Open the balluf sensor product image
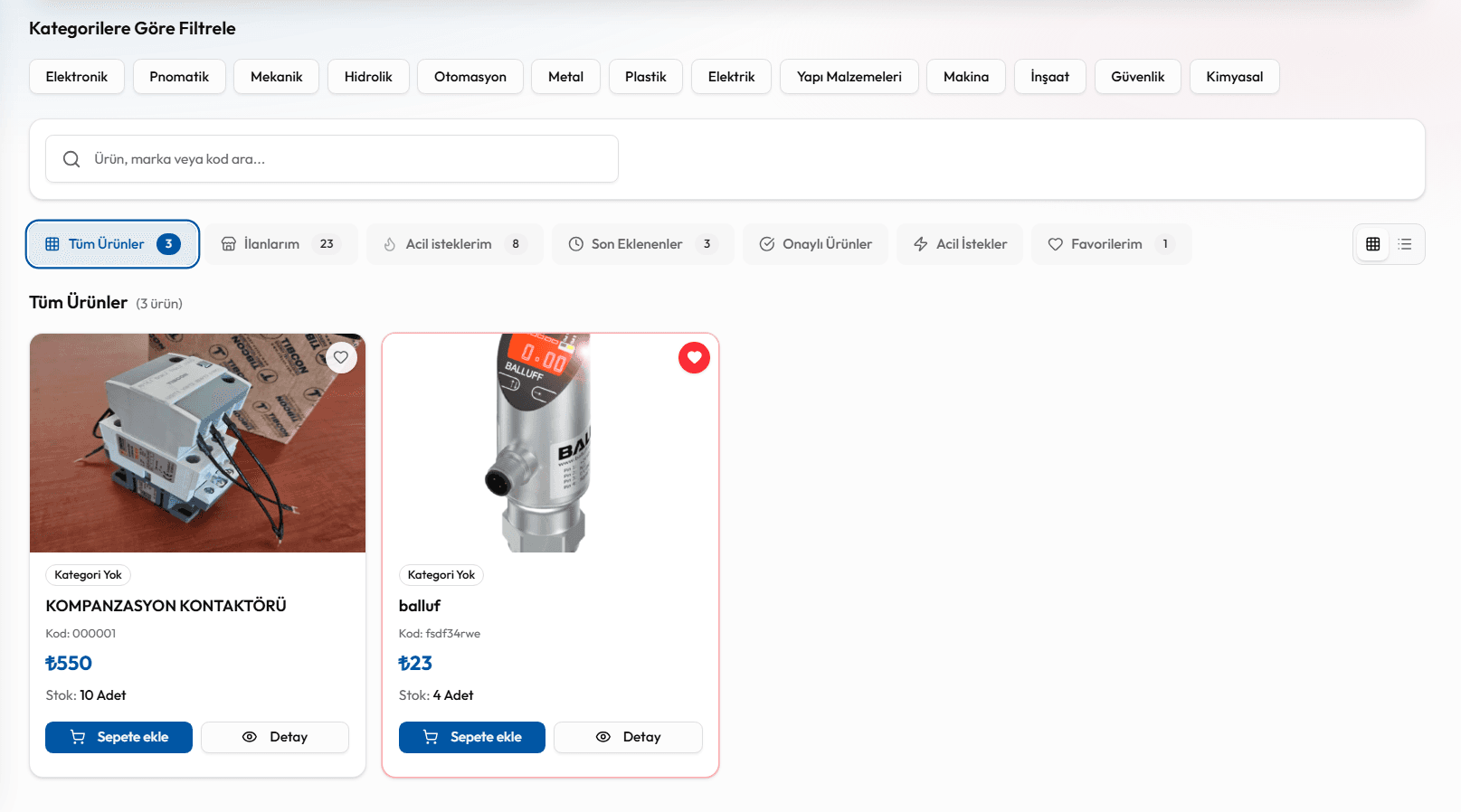This screenshot has width=1461, height=812. point(550,443)
